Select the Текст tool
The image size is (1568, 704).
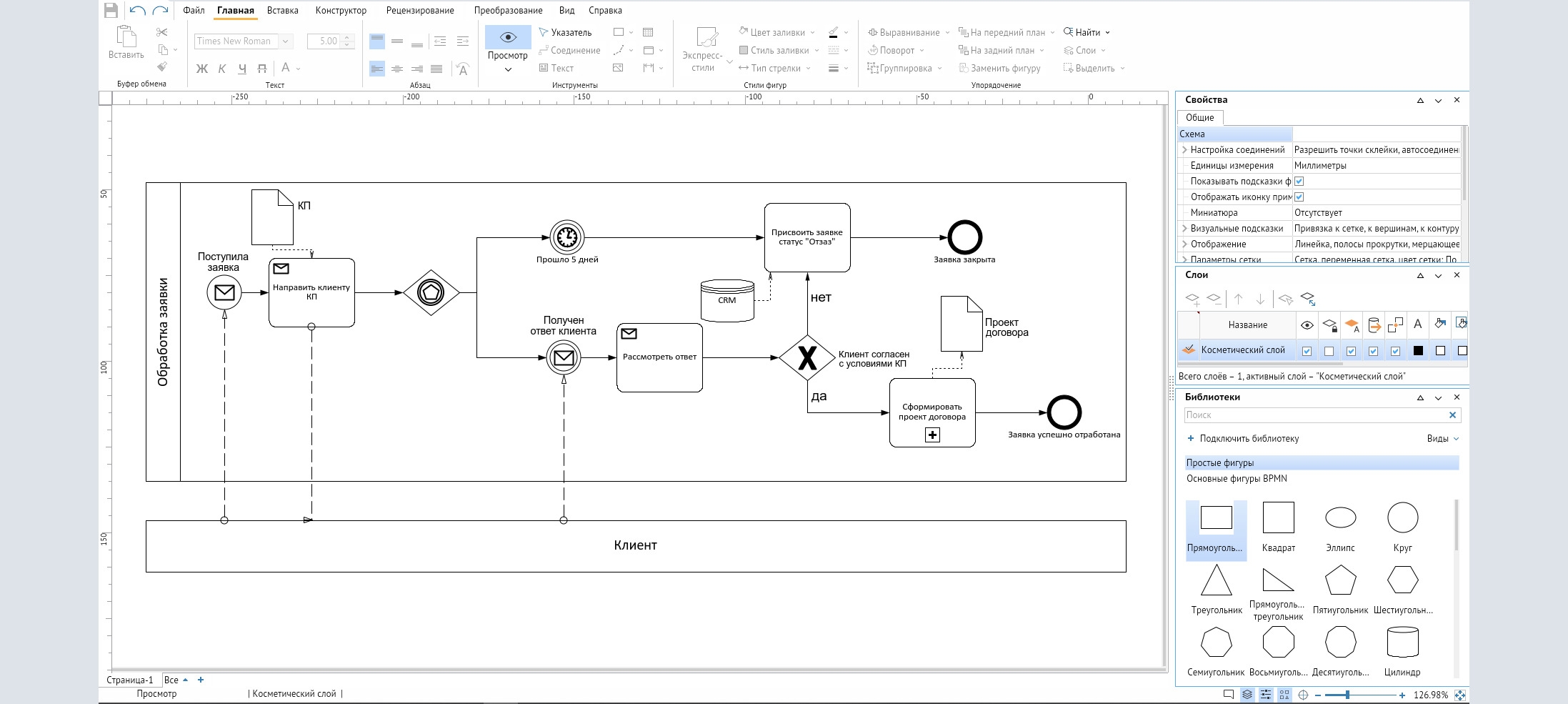pyautogui.click(x=556, y=68)
